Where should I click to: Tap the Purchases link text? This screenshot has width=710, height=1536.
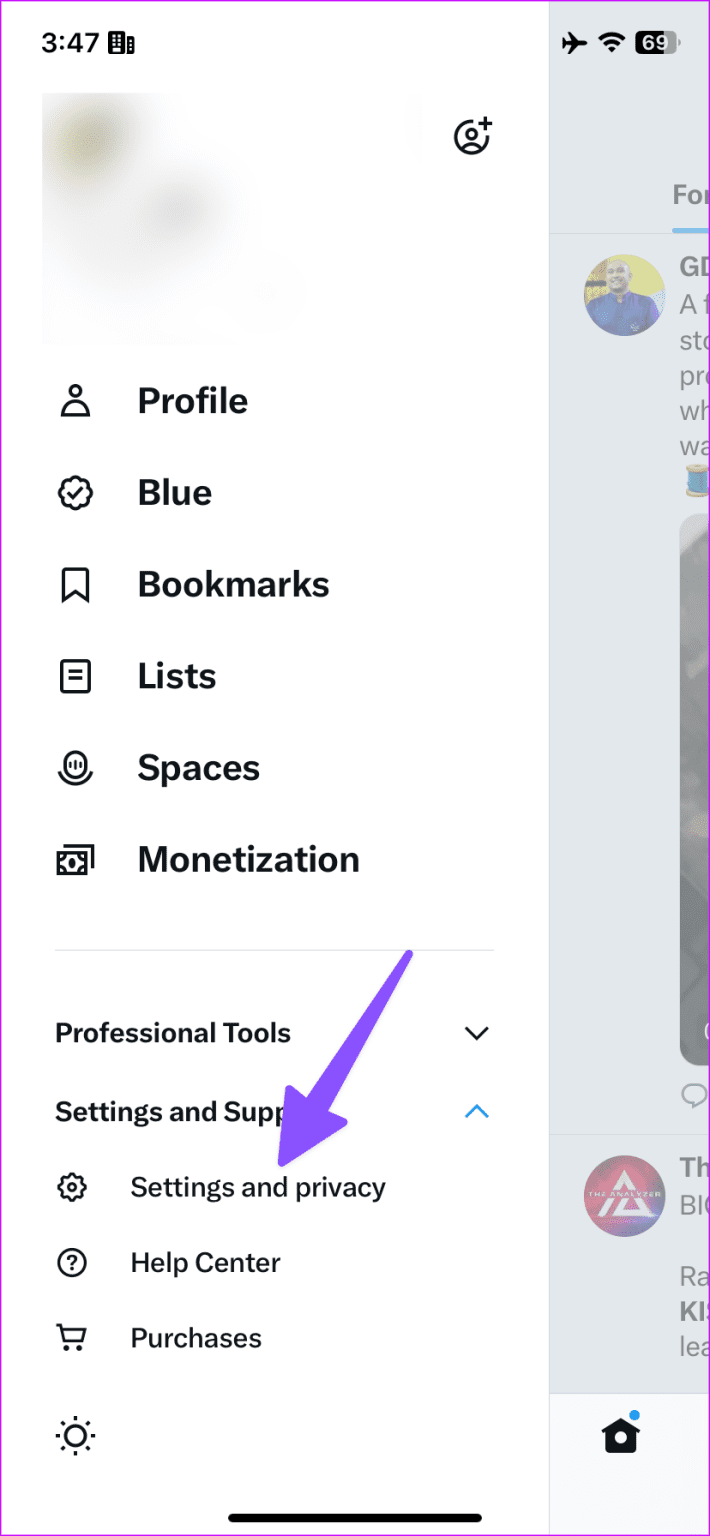[196, 1337]
